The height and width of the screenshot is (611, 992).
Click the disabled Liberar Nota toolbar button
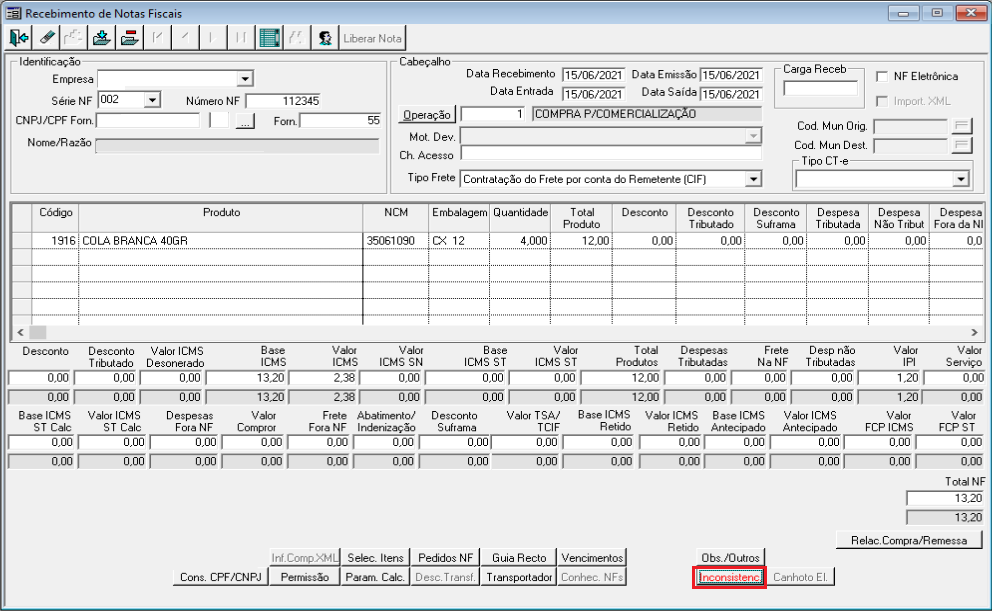click(x=372, y=38)
